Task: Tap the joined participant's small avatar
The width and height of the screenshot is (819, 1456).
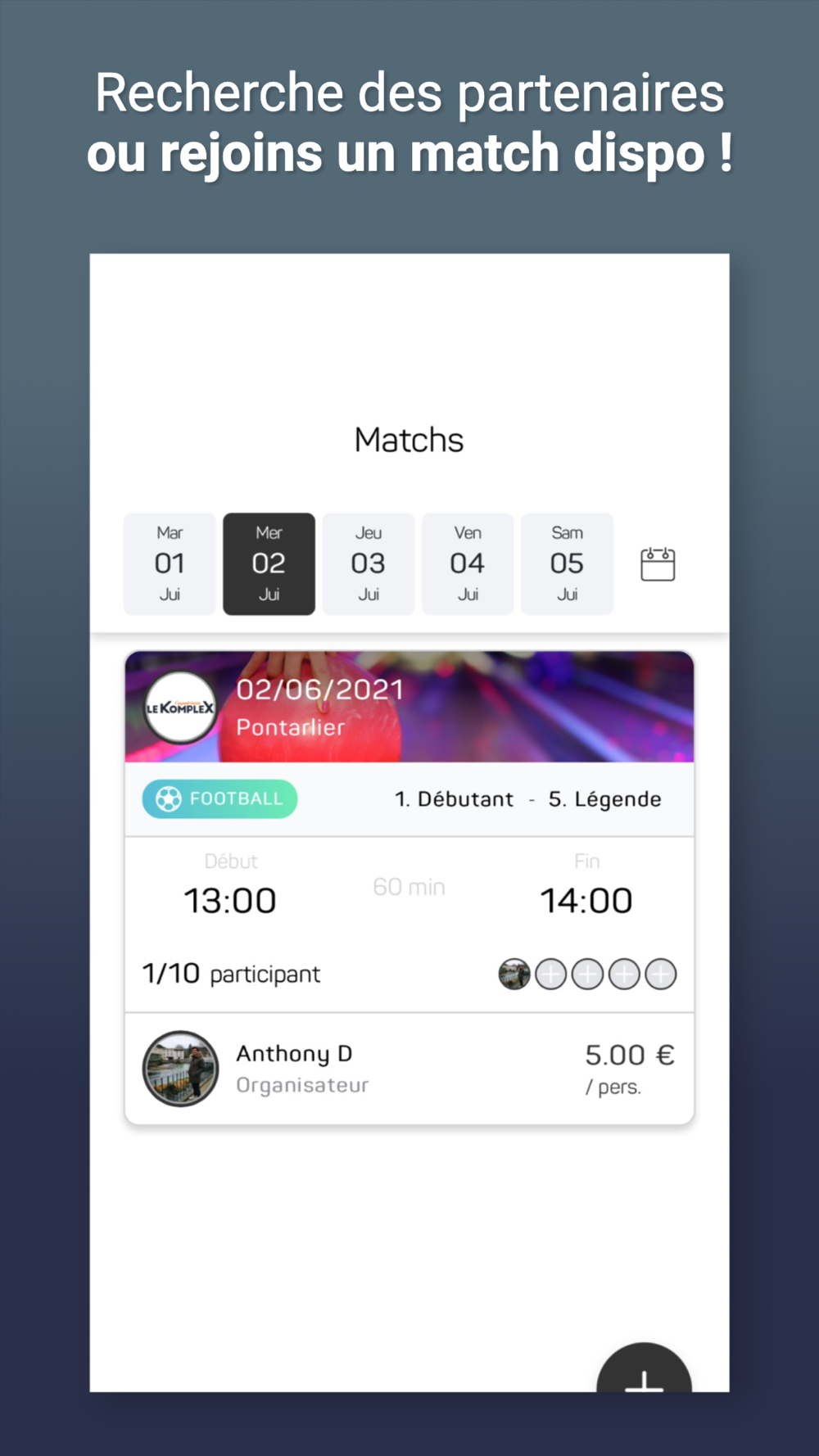Action: (x=514, y=974)
